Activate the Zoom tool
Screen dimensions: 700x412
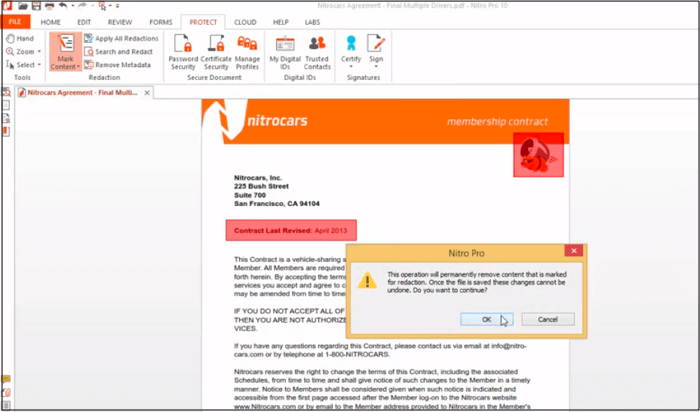tap(20, 51)
